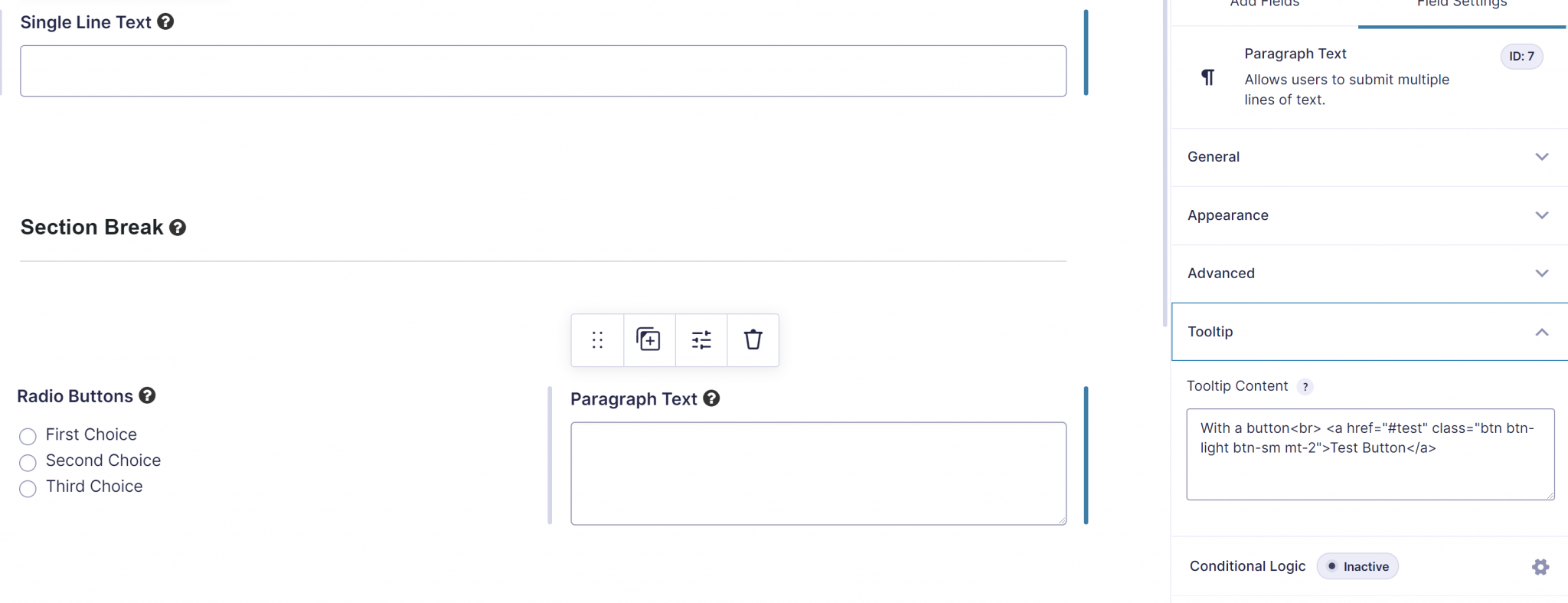Click the help icon beside Section Break

178,228
